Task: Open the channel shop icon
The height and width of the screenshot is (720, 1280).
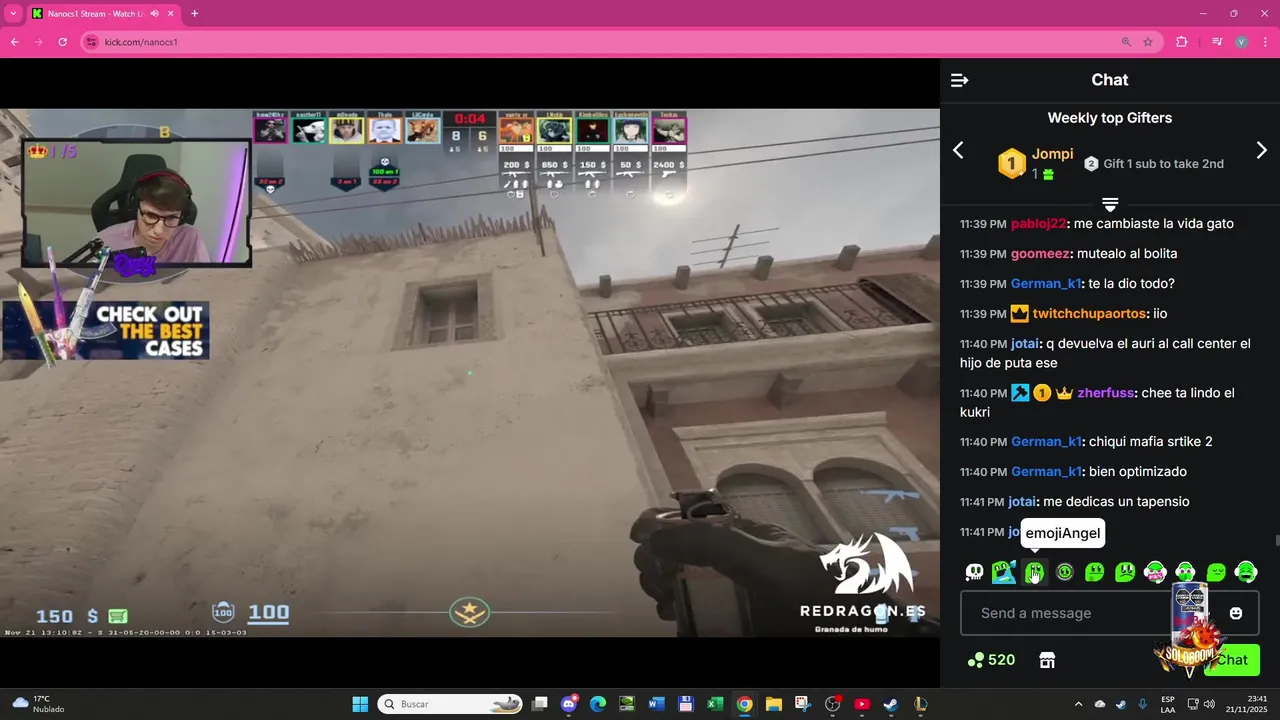Action: [x=1047, y=660]
